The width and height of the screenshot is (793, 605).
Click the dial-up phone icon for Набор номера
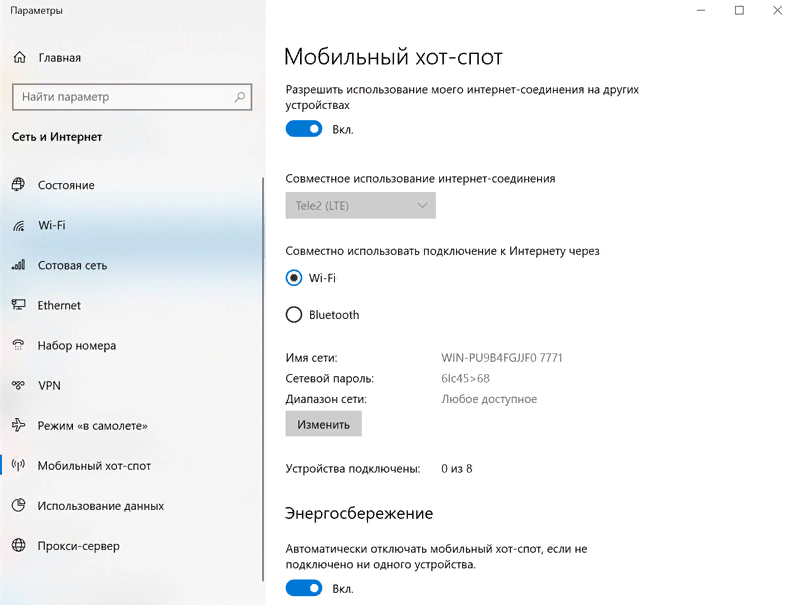(19, 345)
